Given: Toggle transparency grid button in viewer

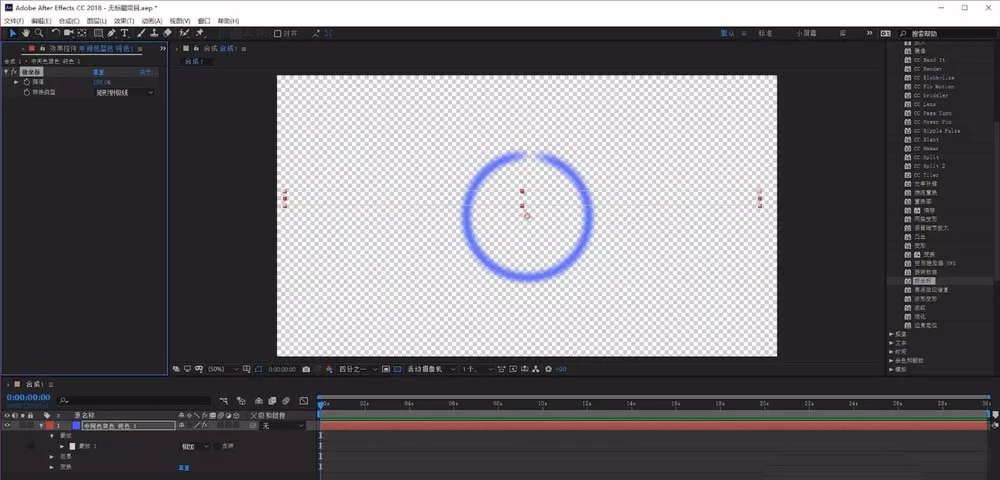Looking at the screenshot, I should coord(397,369).
